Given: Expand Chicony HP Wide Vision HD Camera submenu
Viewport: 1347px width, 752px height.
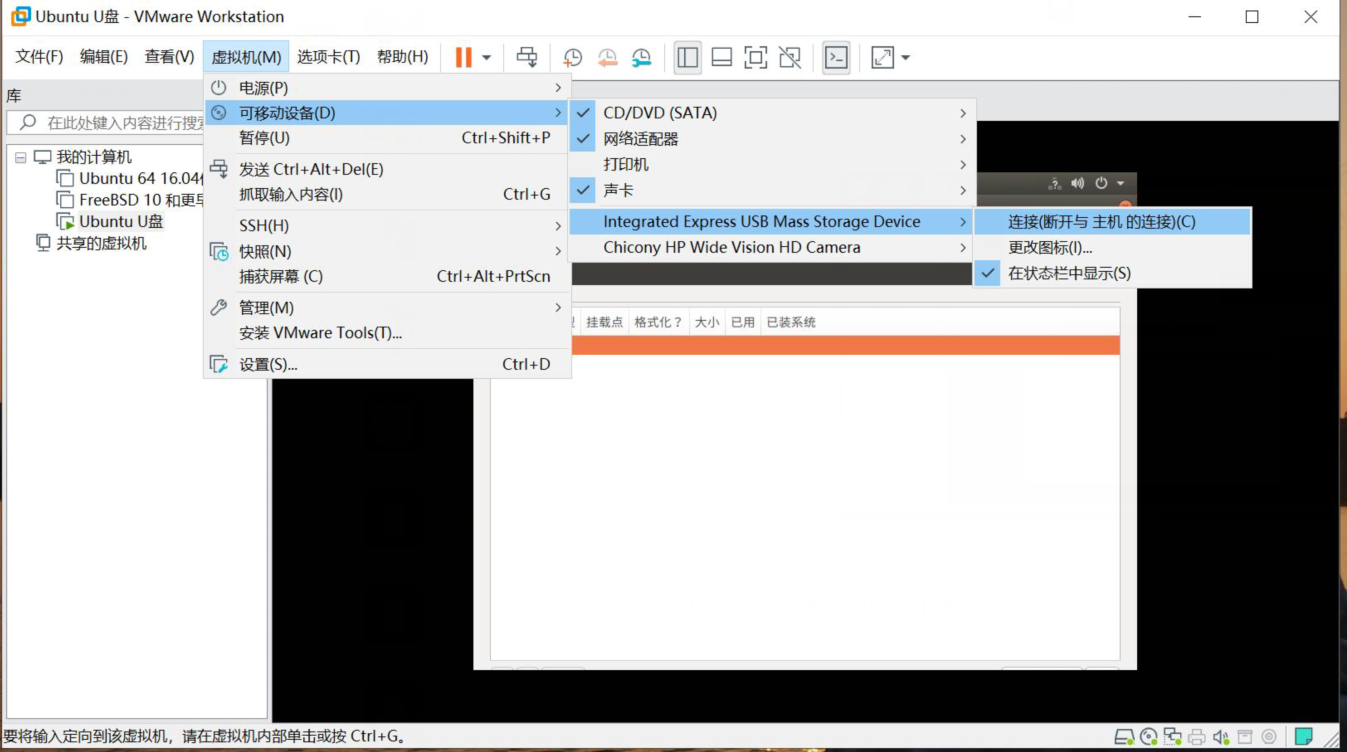Looking at the screenshot, I should point(963,247).
